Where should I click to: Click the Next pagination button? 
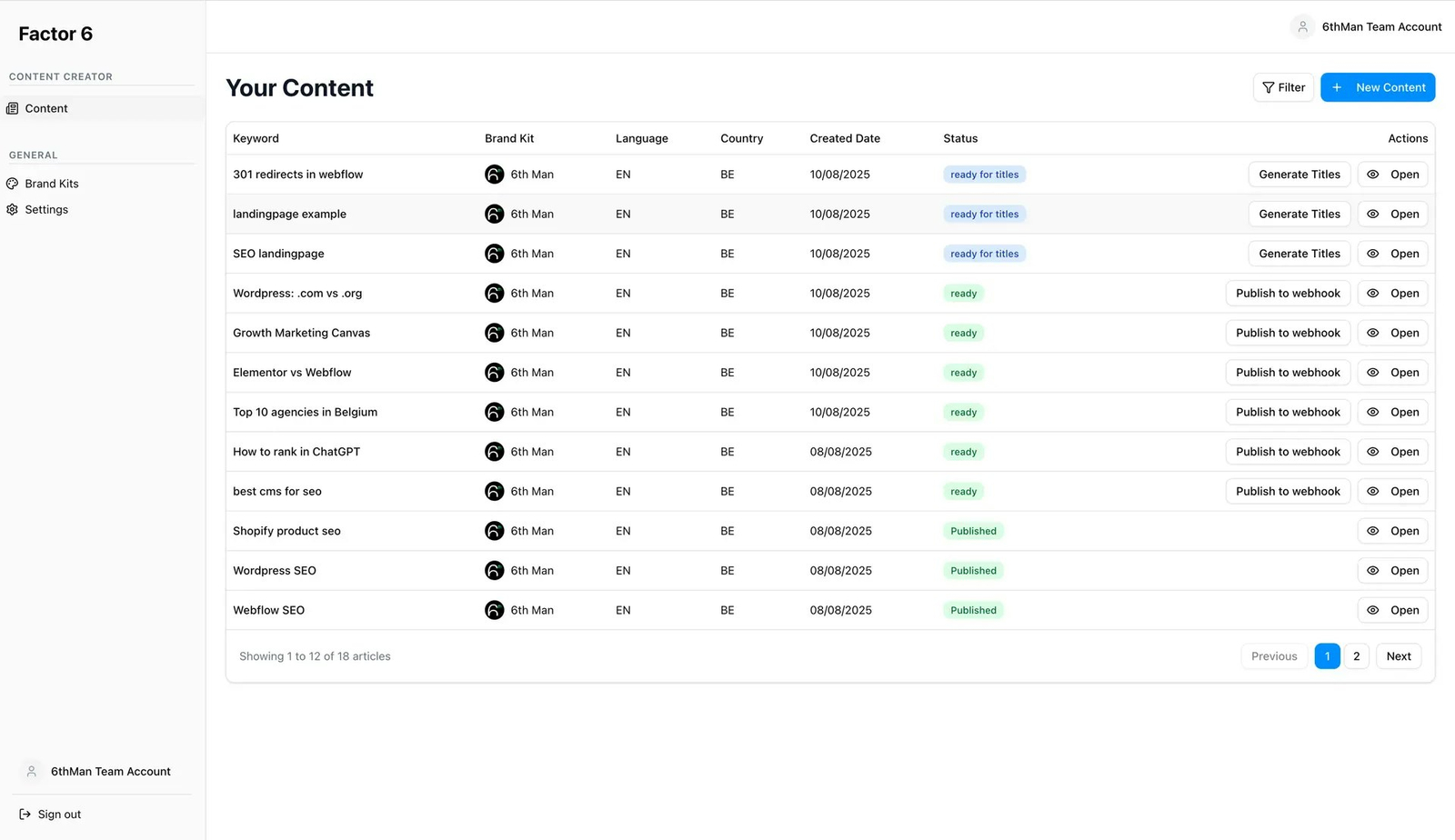[1399, 656]
